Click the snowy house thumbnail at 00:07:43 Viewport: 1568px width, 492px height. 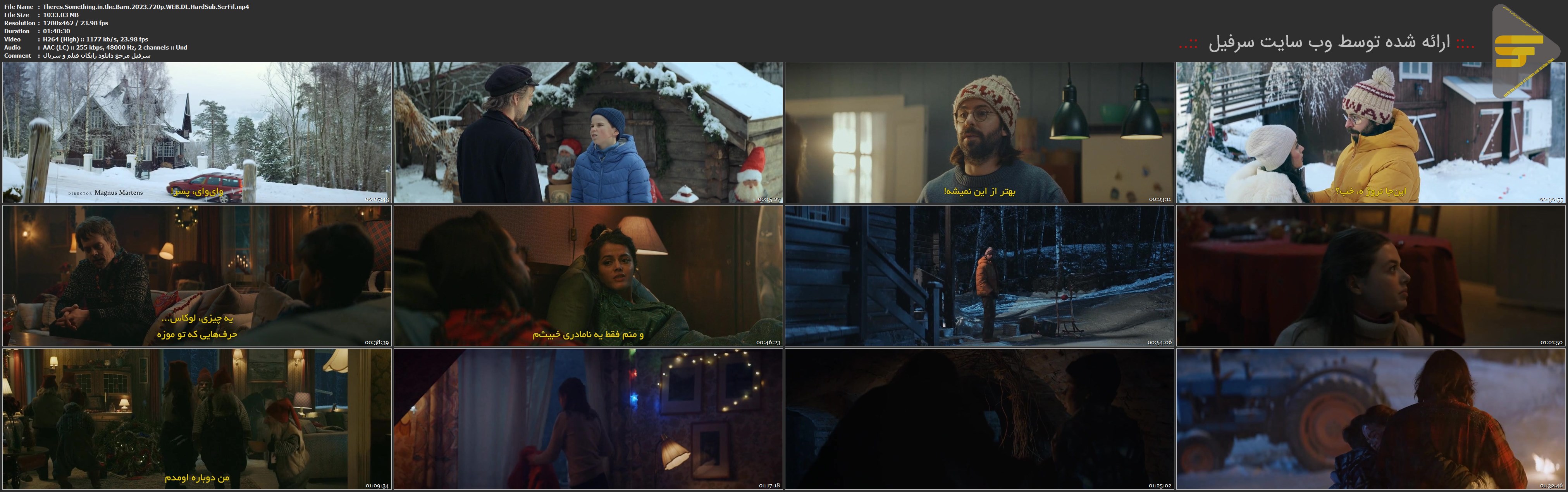(x=196, y=132)
